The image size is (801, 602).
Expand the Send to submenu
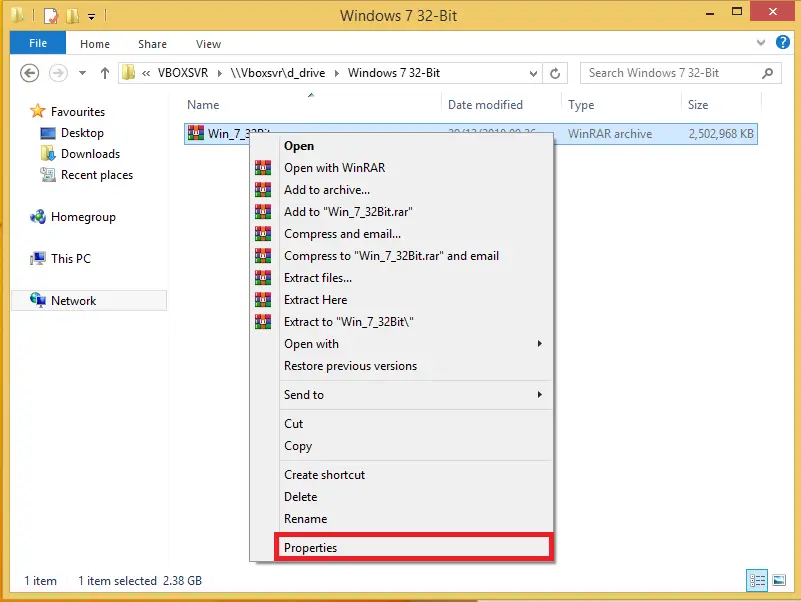tap(539, 394)
